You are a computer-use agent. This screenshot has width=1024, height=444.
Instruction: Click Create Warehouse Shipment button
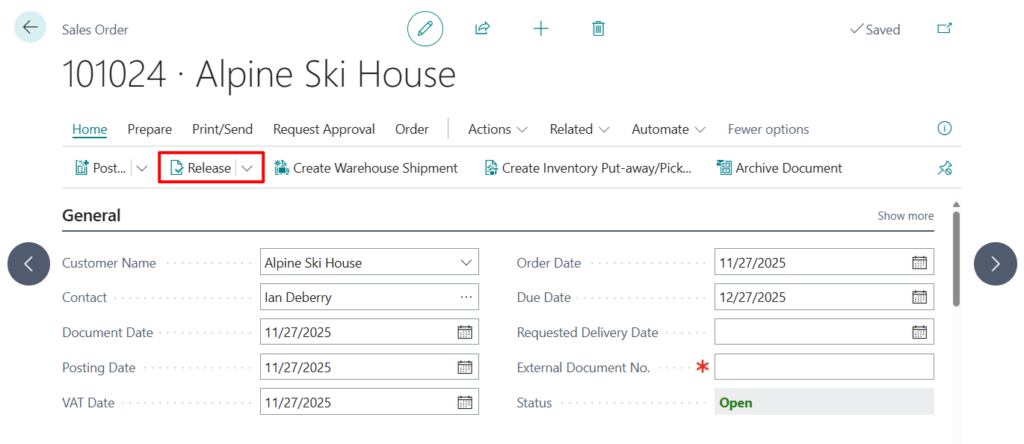pos(366,168)
